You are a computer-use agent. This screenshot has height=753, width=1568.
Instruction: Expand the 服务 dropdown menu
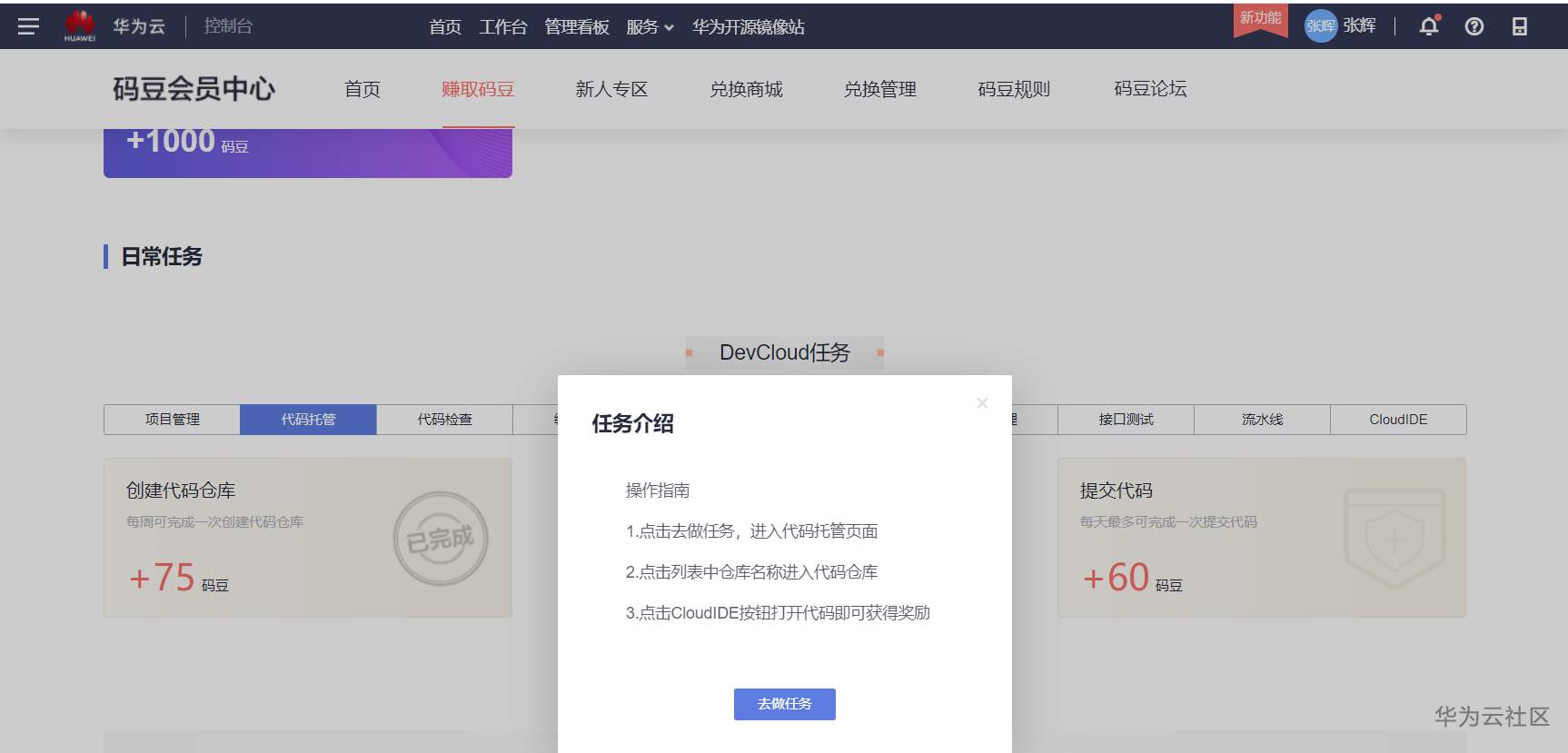pyautogui.click(x=650, y=27)
